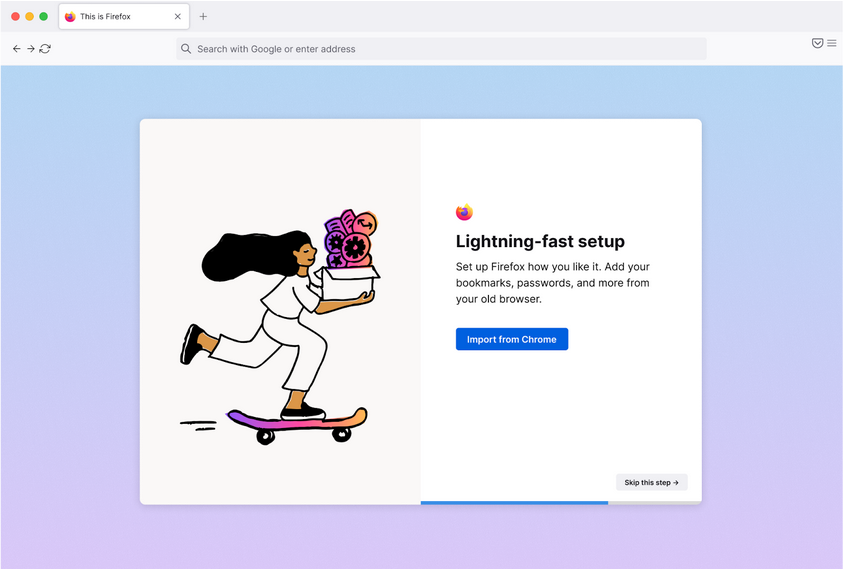850x574 pixels.
Task: Click the Import from Chrome button
Action: [512, 339]
